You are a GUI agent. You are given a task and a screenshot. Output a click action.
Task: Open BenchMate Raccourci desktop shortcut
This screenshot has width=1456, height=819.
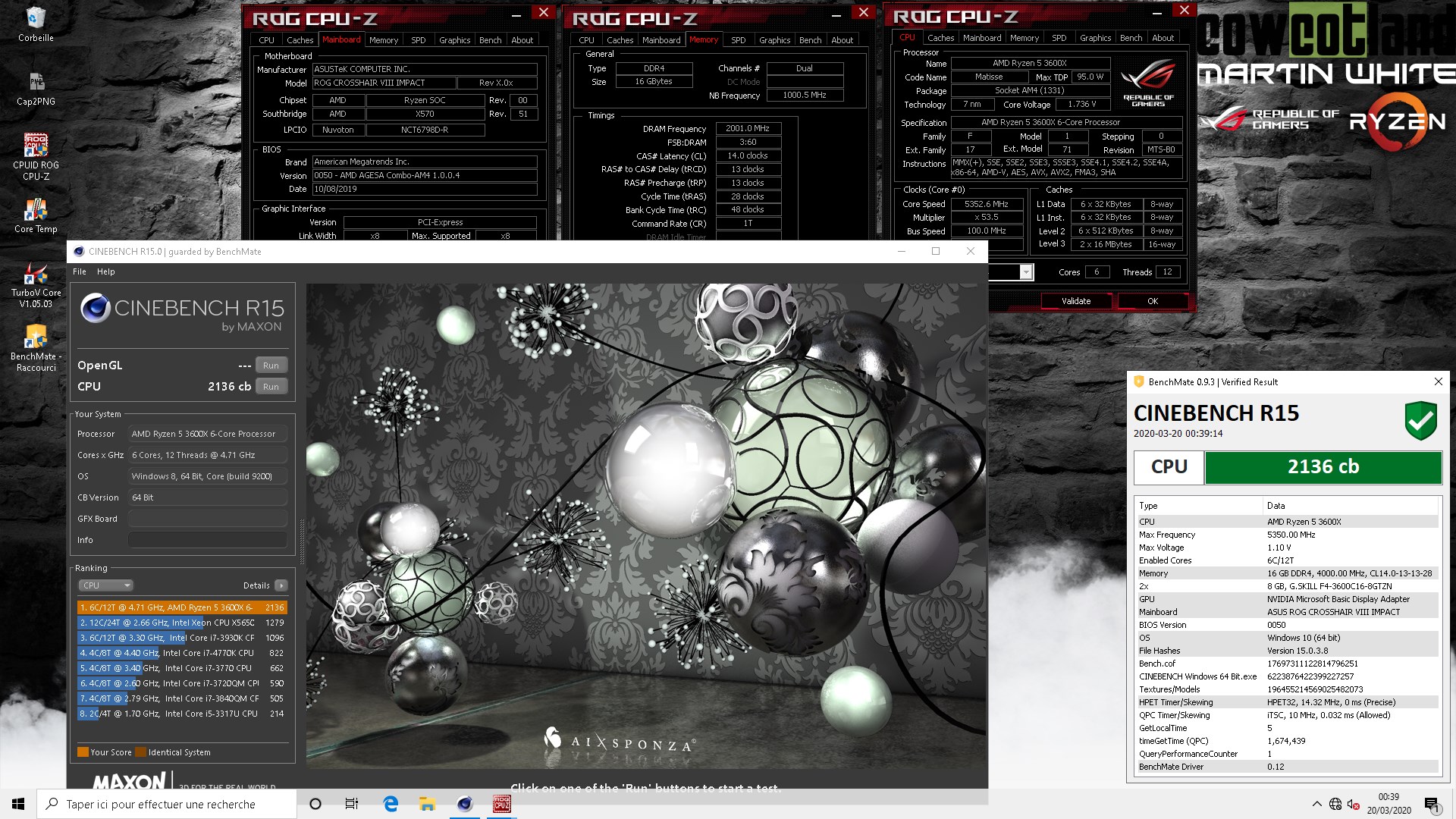coord(36,348)
